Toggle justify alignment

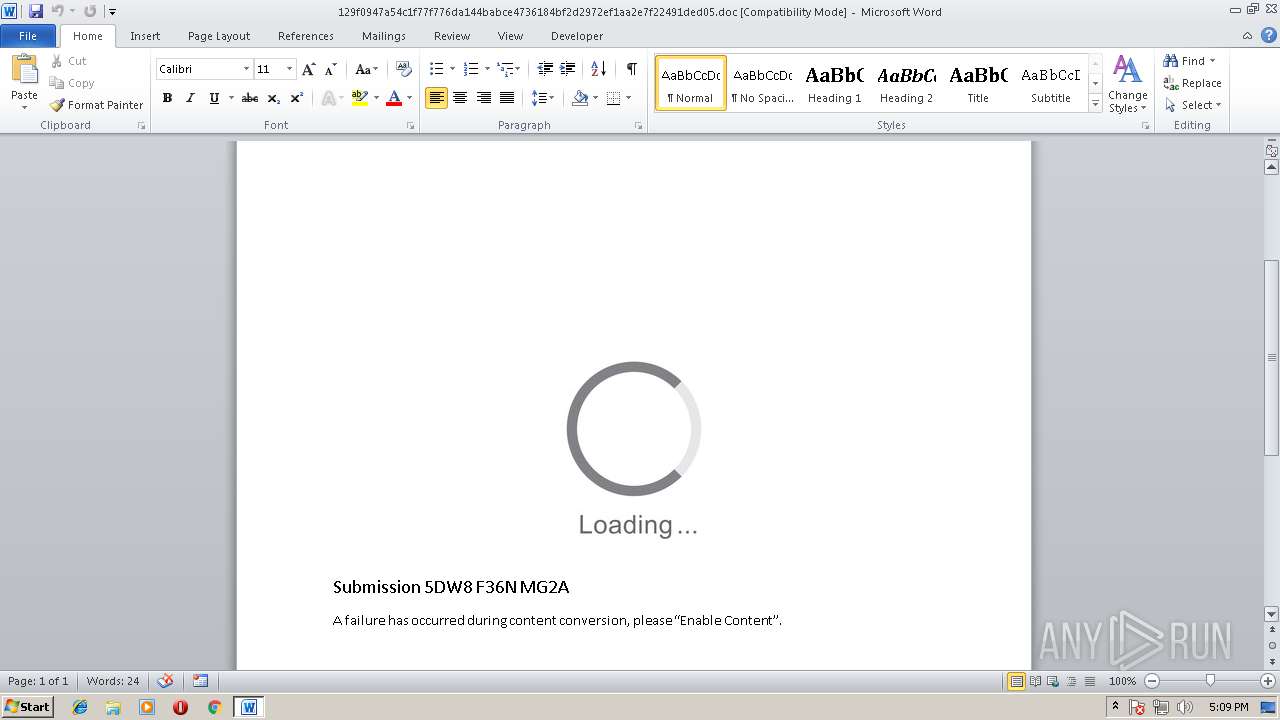click(x=507, y=98)
